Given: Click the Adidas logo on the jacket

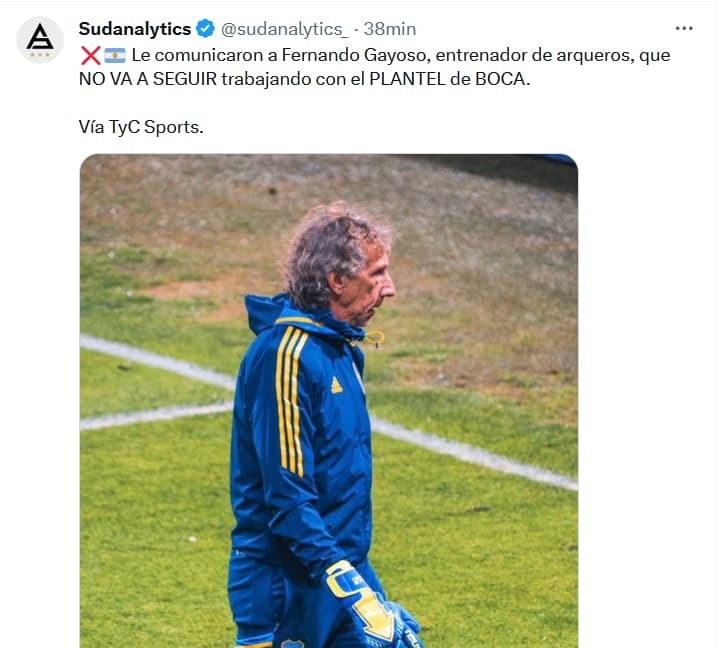Looking at the screenshot, I should pos(337,385).
